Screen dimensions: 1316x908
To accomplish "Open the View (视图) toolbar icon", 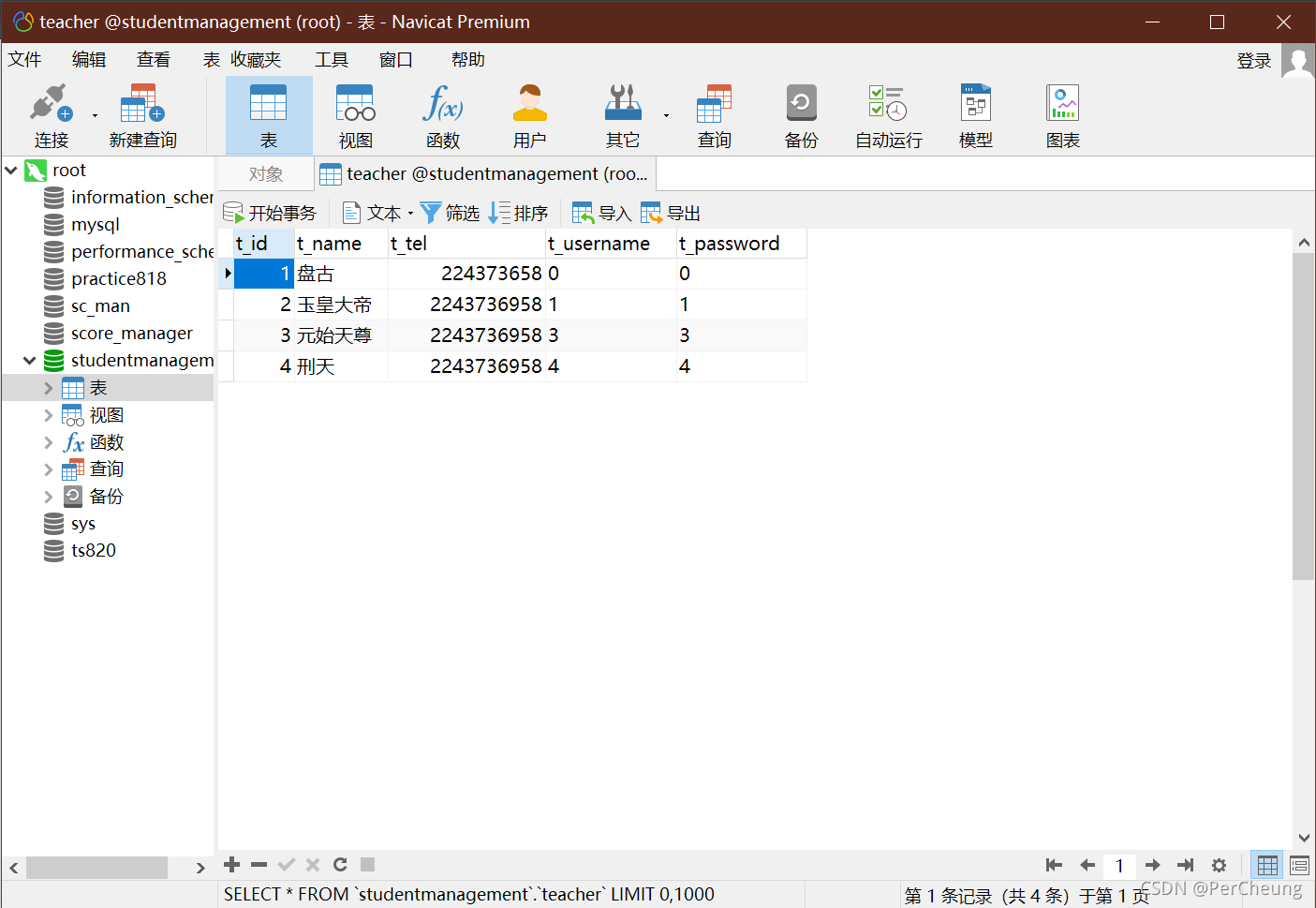I will 356,116.
